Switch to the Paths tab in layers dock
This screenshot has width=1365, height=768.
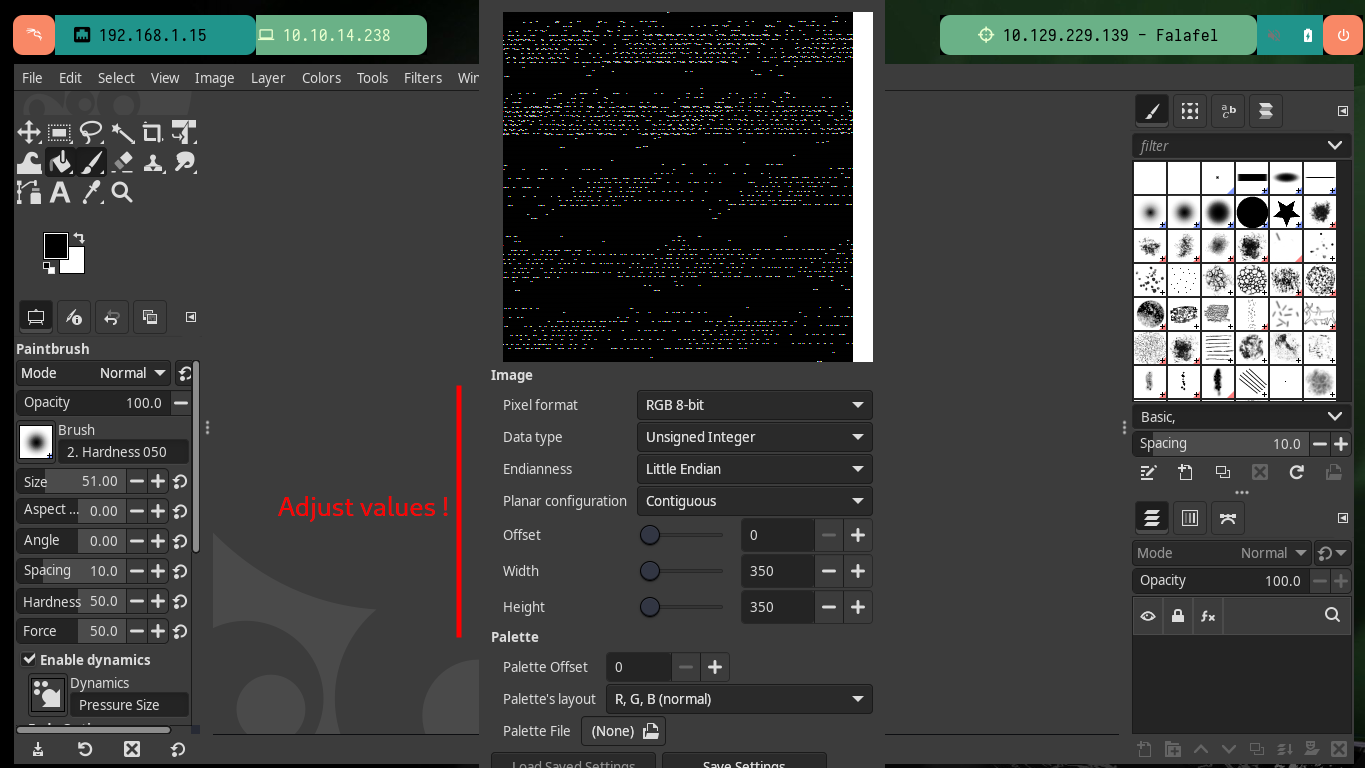[x=1228, y=518]
